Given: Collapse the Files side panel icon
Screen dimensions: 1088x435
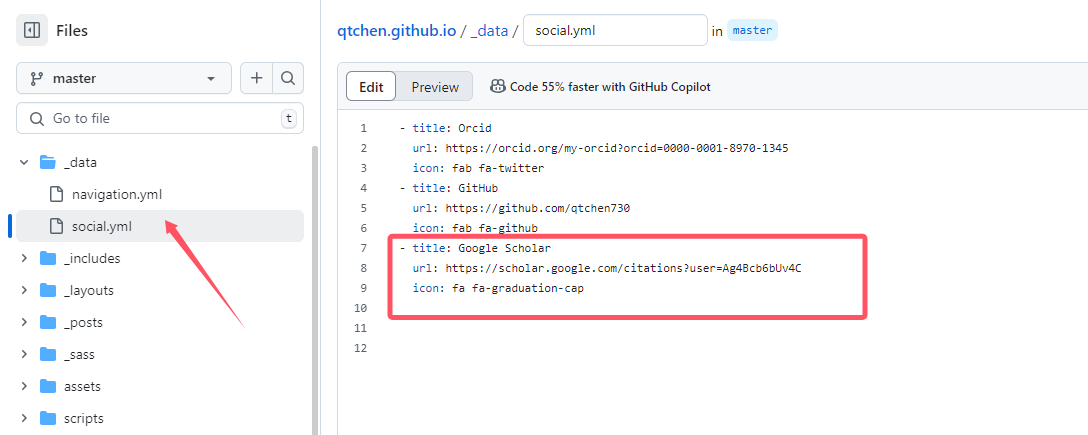Looking at the screenshot, I should pos(32,31).
